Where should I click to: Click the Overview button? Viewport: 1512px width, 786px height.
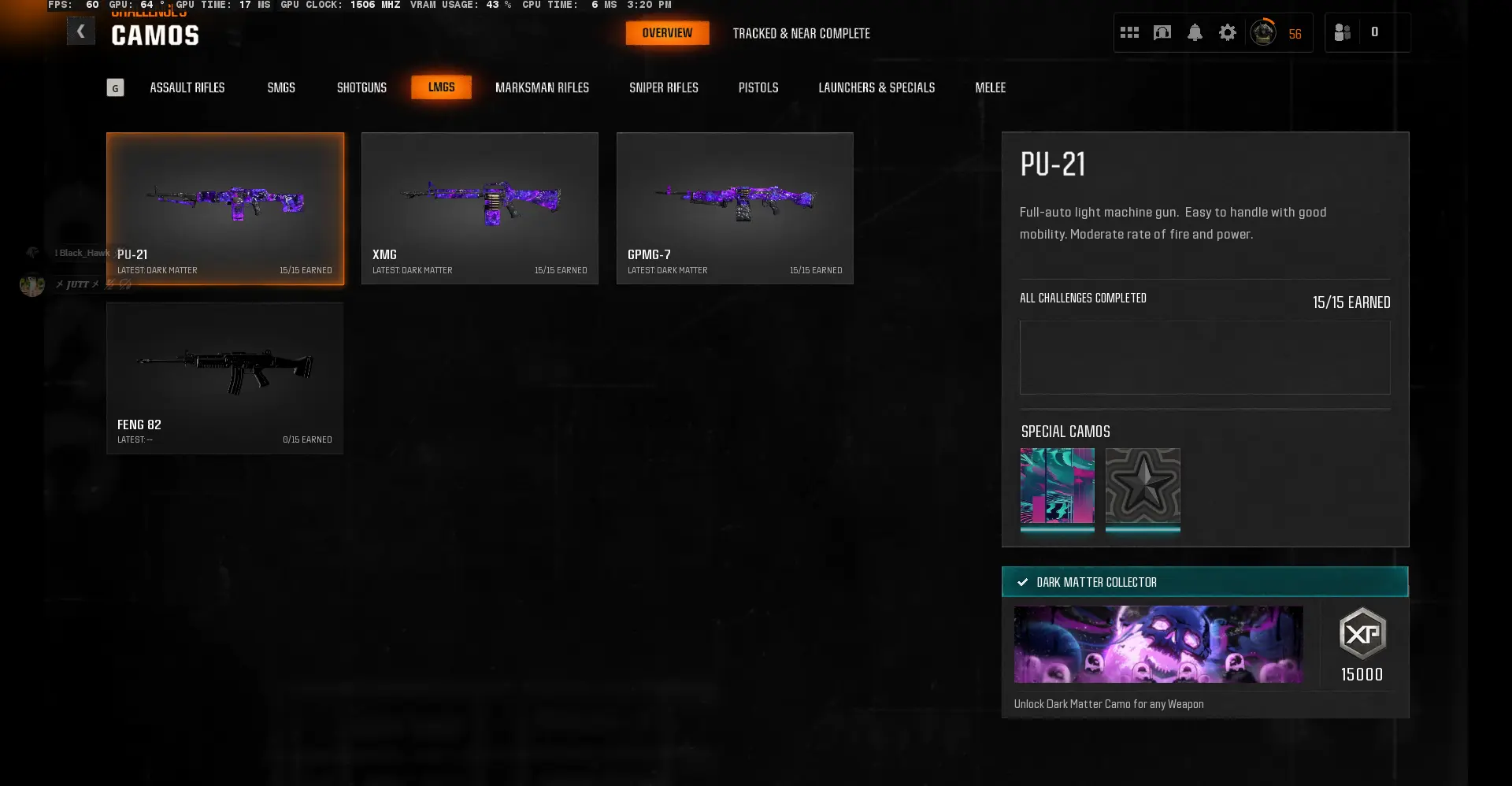click(x=667, y=33)
